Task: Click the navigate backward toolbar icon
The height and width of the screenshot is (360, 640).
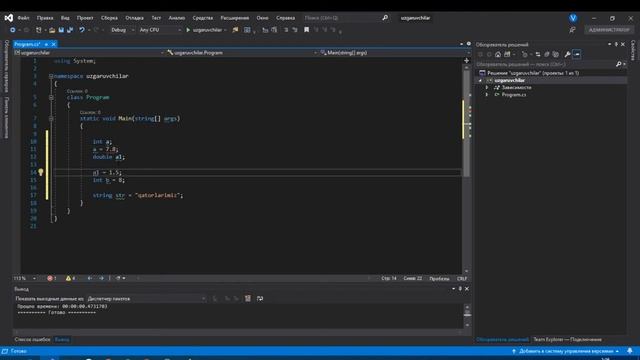Action: [x=13, y=30]
